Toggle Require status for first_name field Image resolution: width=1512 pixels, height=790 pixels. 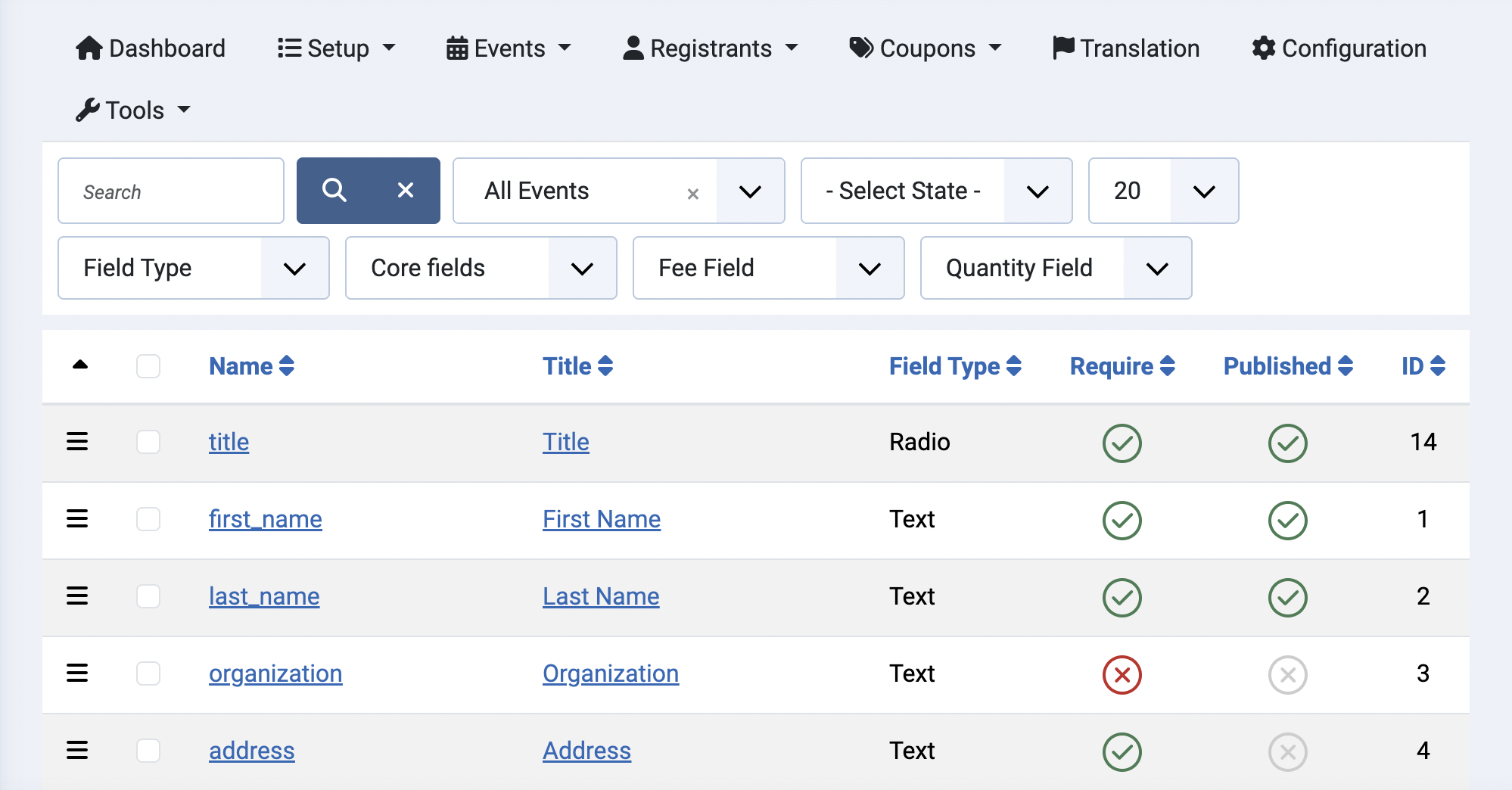coord(1122,520)
